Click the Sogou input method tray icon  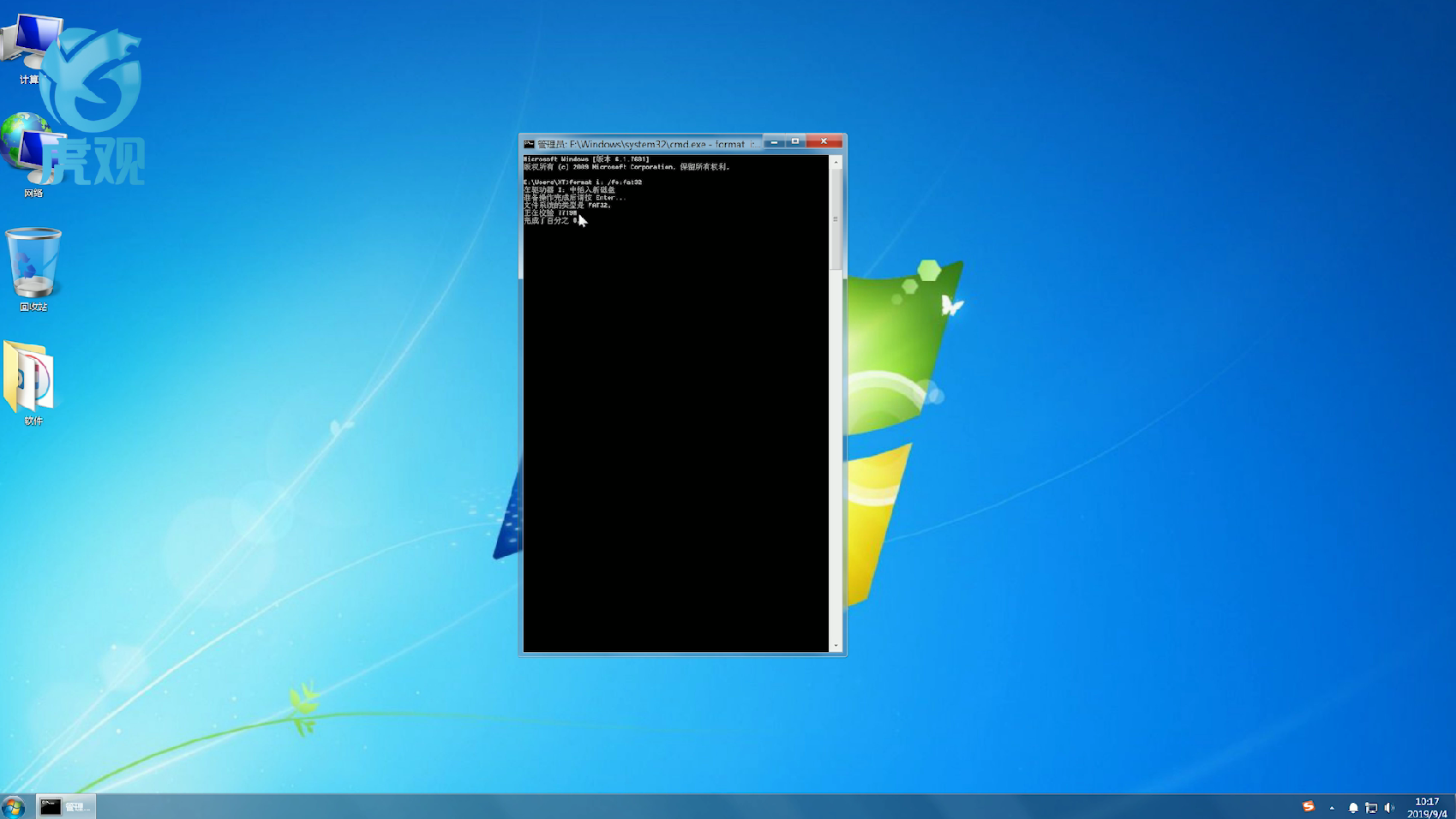coord(1309,806)
